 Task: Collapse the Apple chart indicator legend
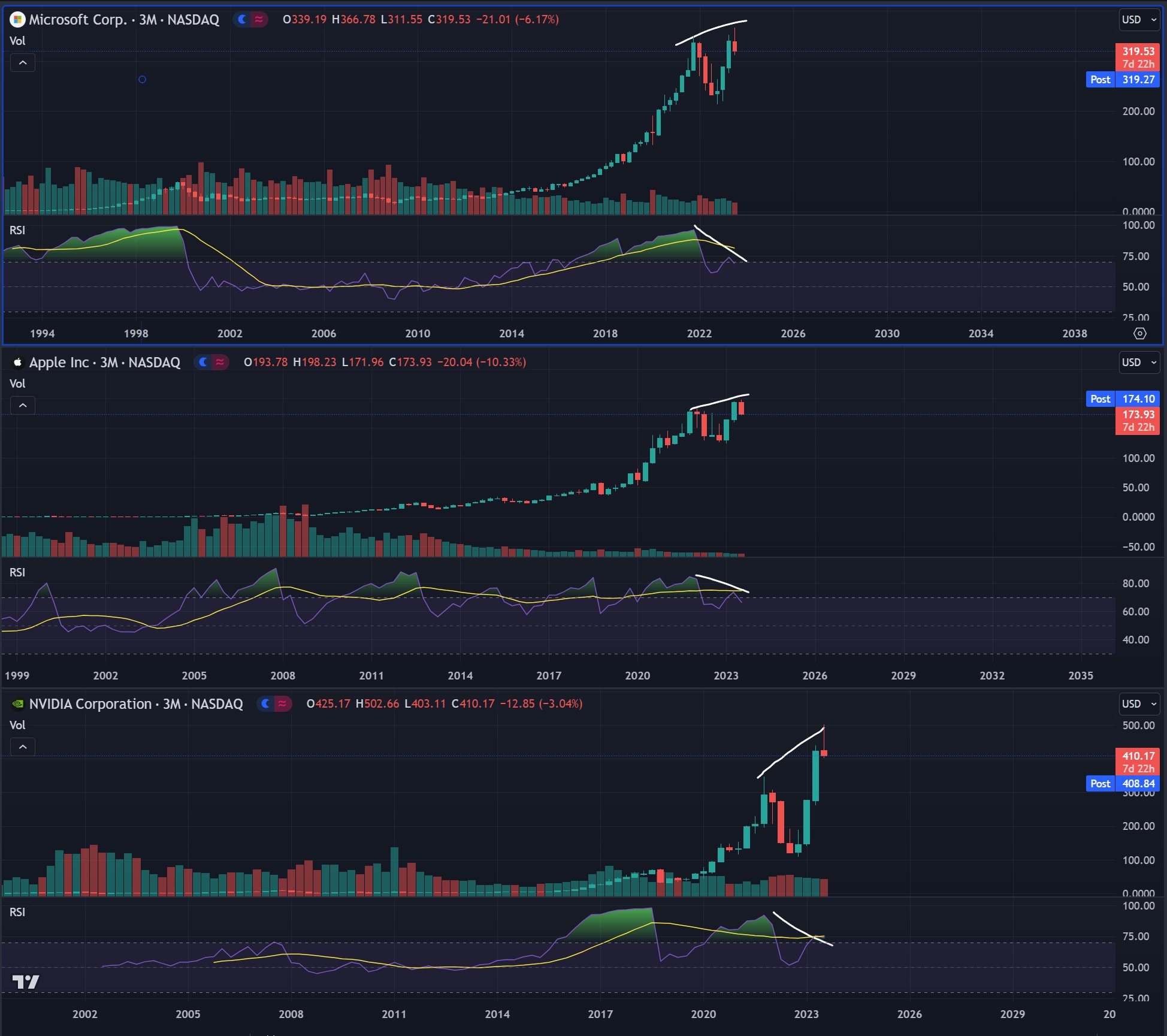tap(23, 406)
